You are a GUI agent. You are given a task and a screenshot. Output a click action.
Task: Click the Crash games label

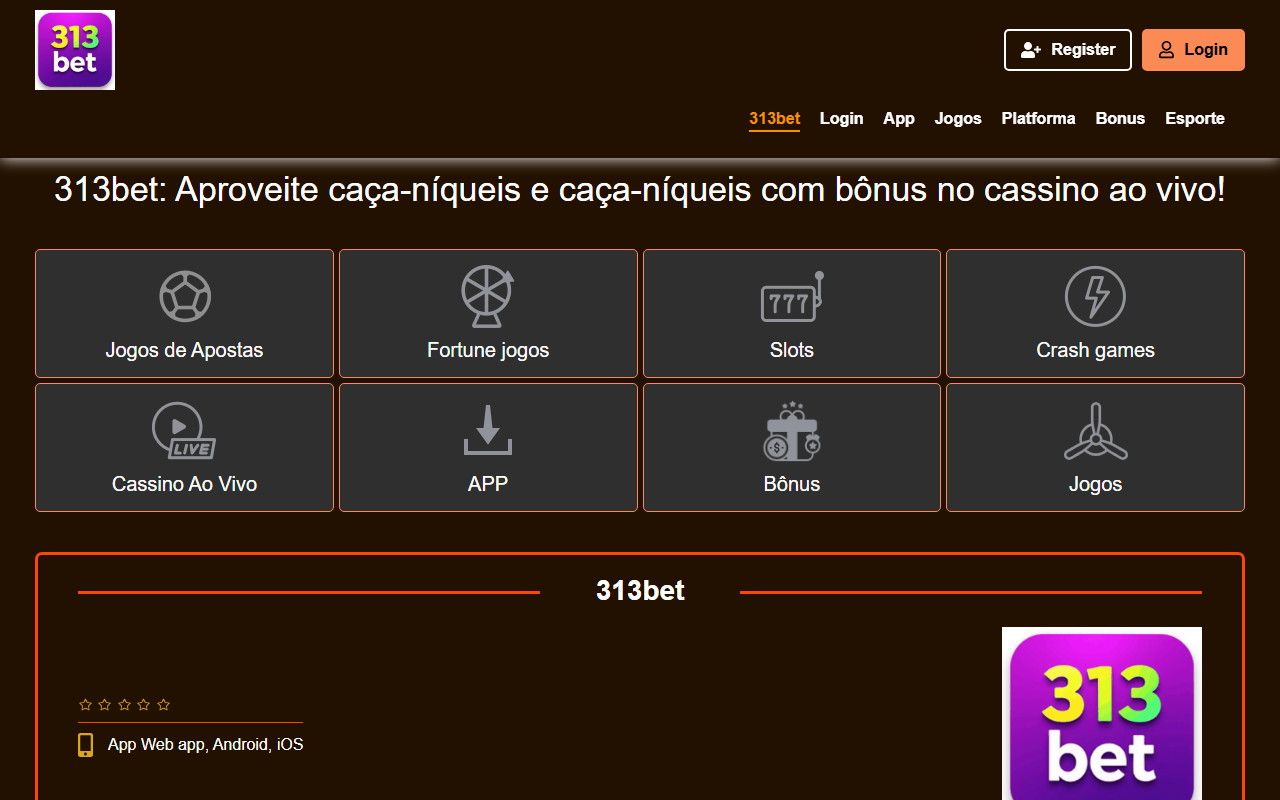(1095, 350)
